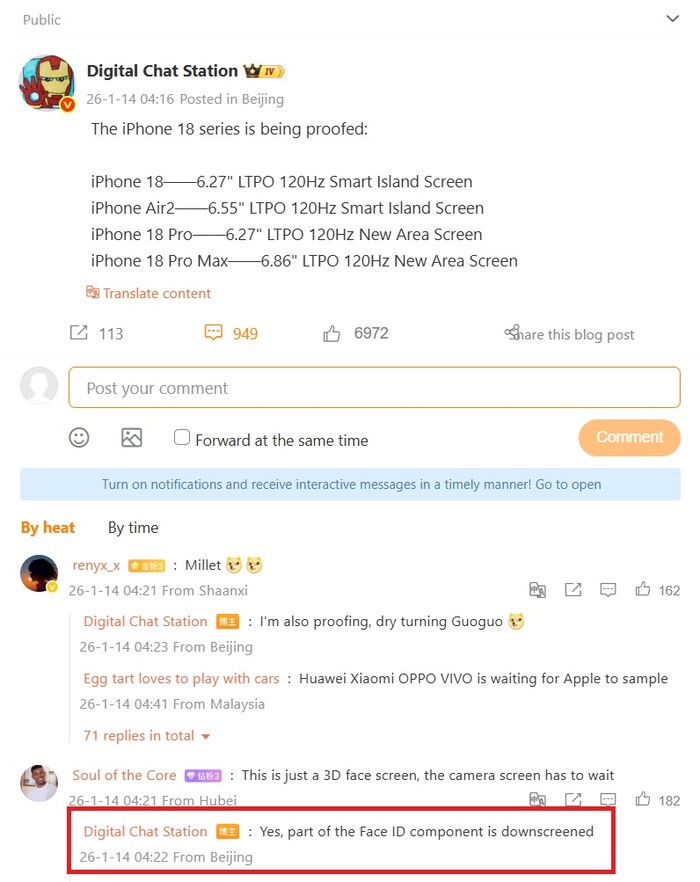The height and width of the screenshot is (882, 700).
Task: Like renyx_x comment showing 162
Action: point(643,590)
